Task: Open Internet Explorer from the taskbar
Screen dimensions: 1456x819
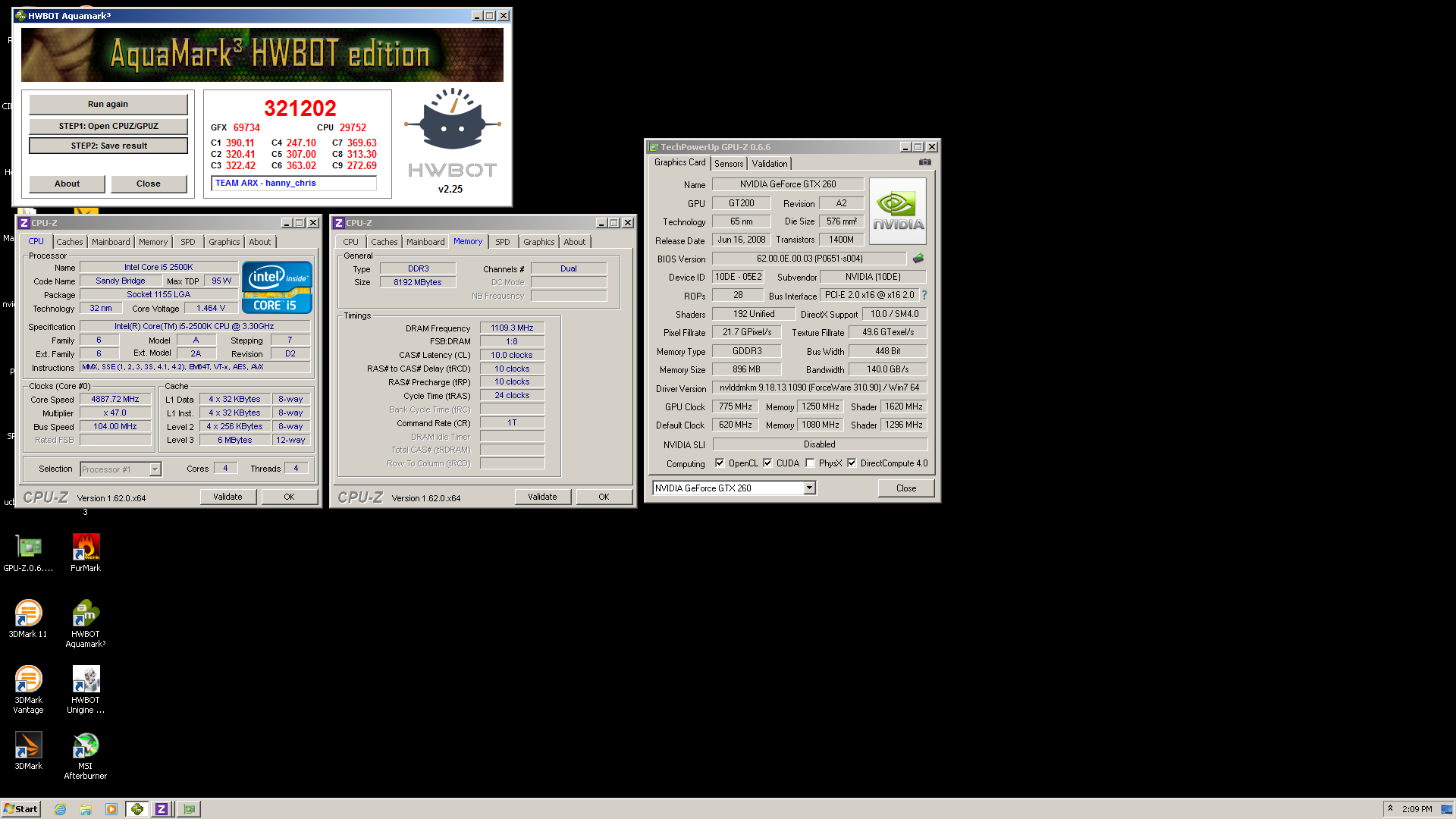Action: point(60,809)
